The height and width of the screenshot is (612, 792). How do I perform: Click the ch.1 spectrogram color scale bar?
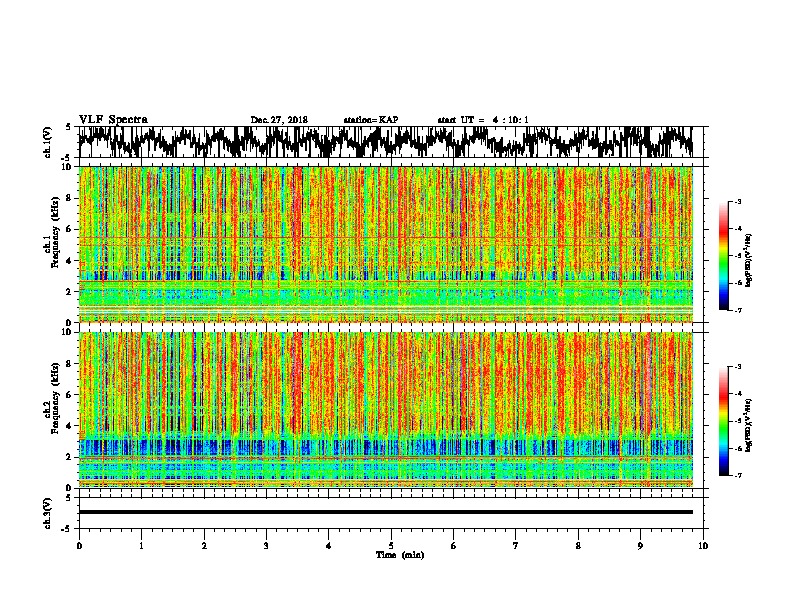click(x=723, y=256)
